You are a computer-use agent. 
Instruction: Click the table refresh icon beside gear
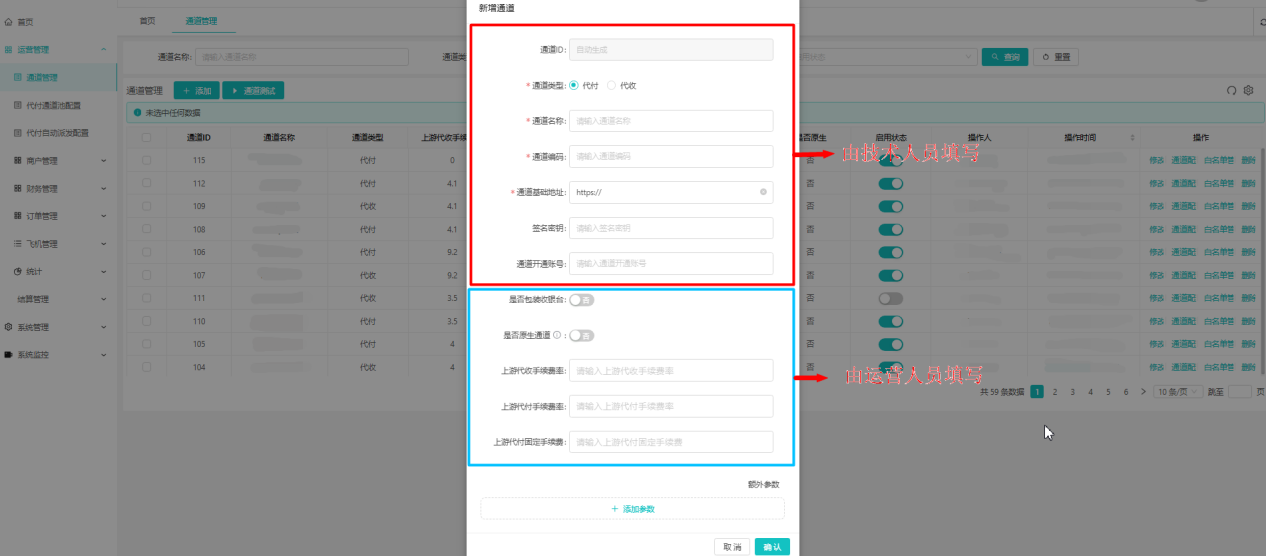1232,91
